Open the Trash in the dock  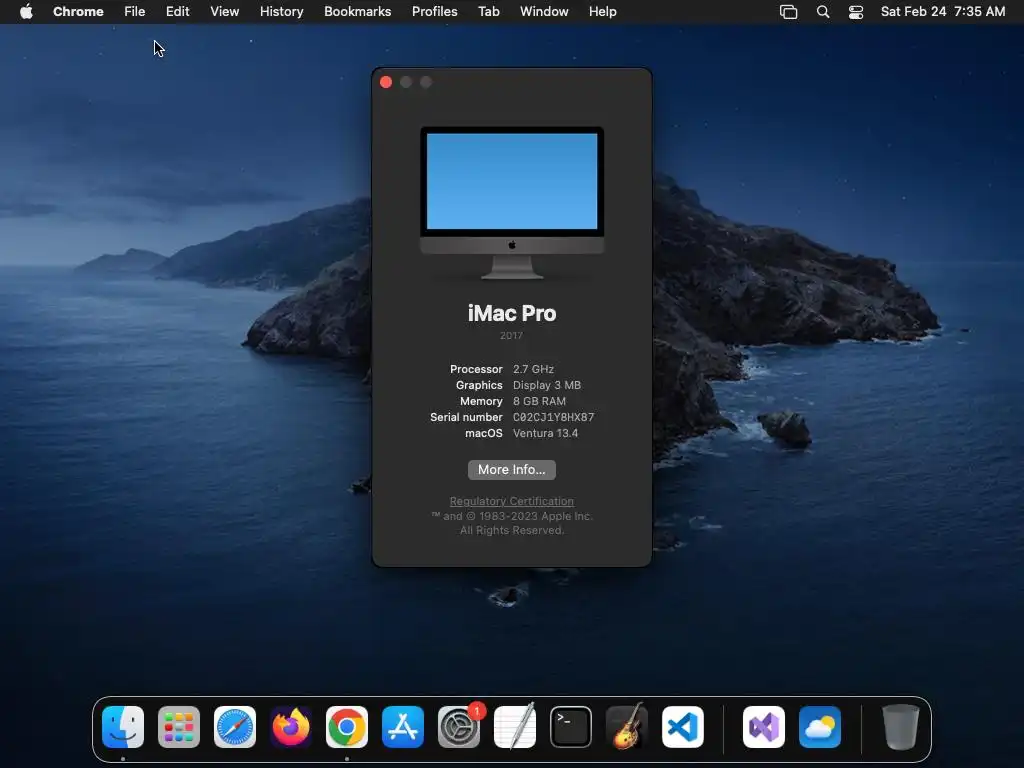coord(901,727)
